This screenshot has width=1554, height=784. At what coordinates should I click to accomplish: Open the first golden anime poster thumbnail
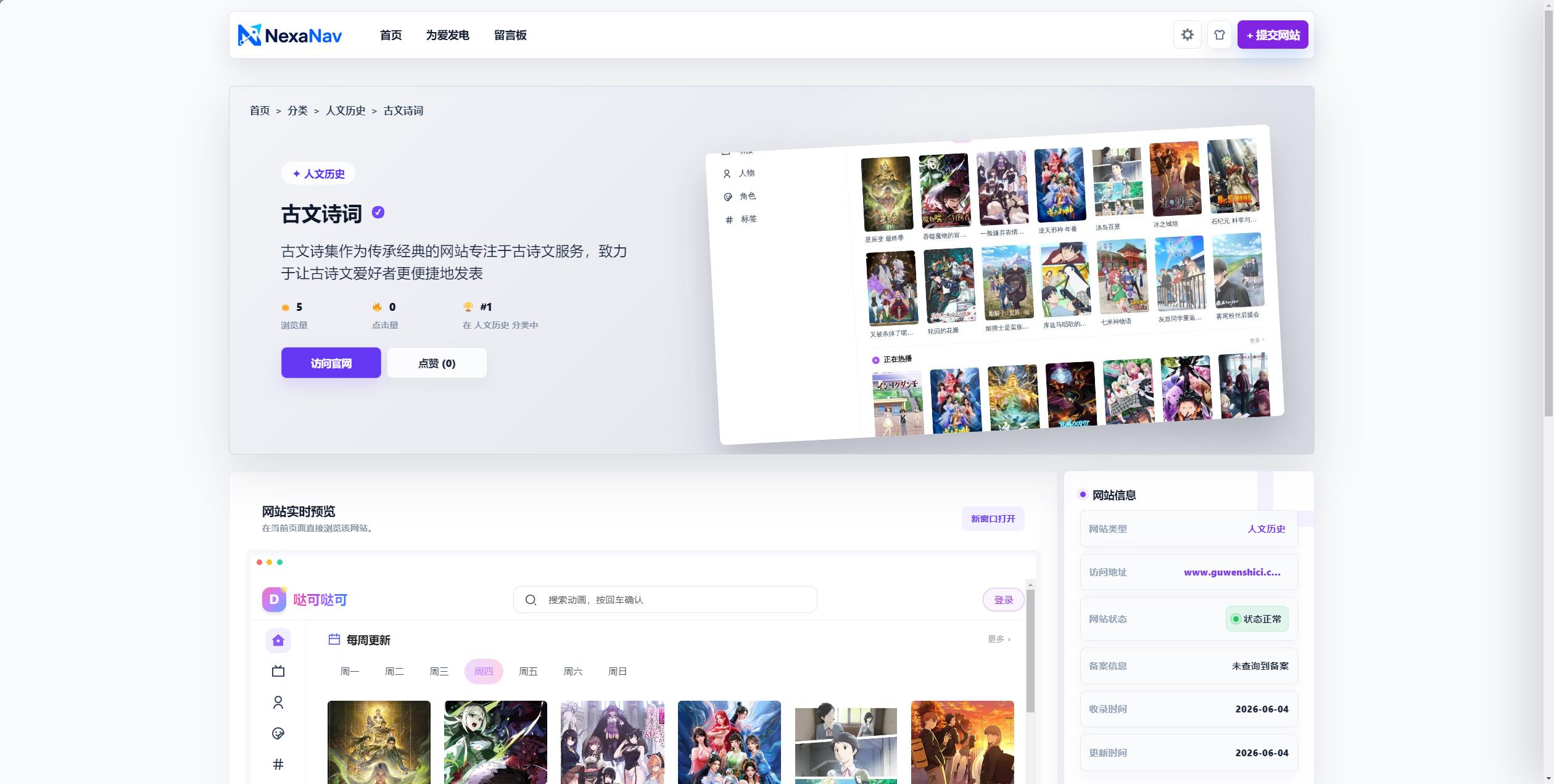point(379,742)
